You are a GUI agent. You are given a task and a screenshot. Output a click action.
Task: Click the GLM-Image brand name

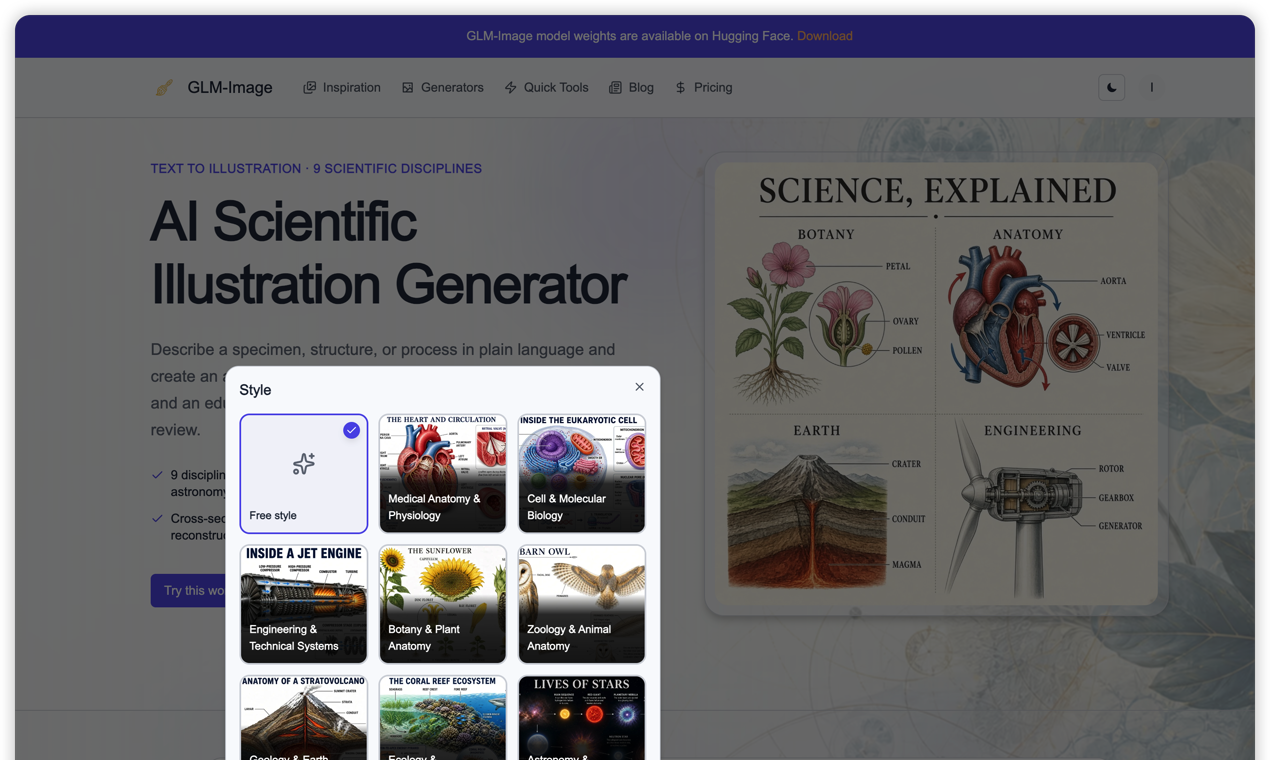pos(230,88)
